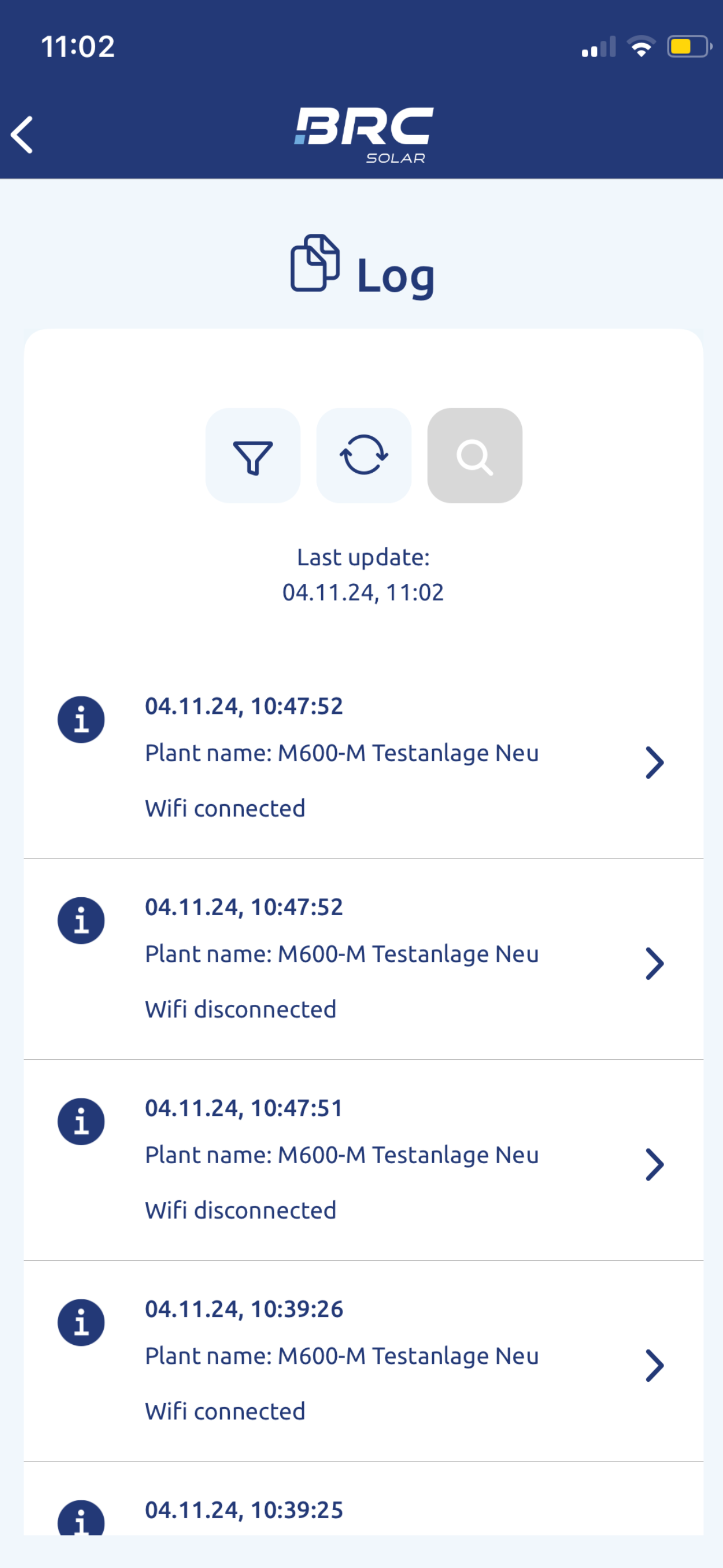Tap the greyed-out search button
Image resolution: width=723 pixels, height=1568 pixels.
[475, 455]
